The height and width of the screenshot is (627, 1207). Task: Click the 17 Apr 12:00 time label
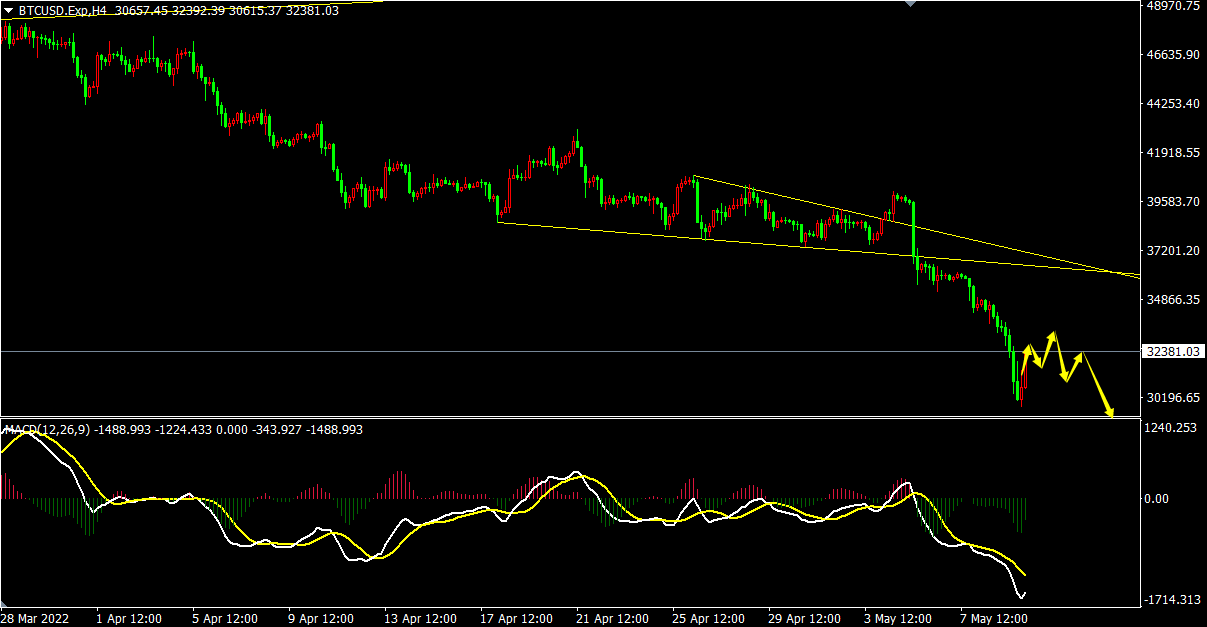point(517,618)
